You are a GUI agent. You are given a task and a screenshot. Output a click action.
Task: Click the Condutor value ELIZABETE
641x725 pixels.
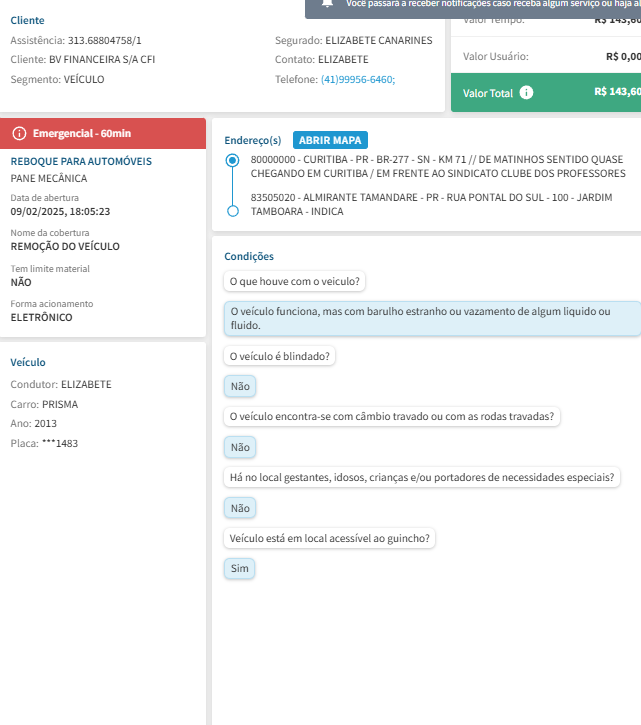[x=86, y=385]
